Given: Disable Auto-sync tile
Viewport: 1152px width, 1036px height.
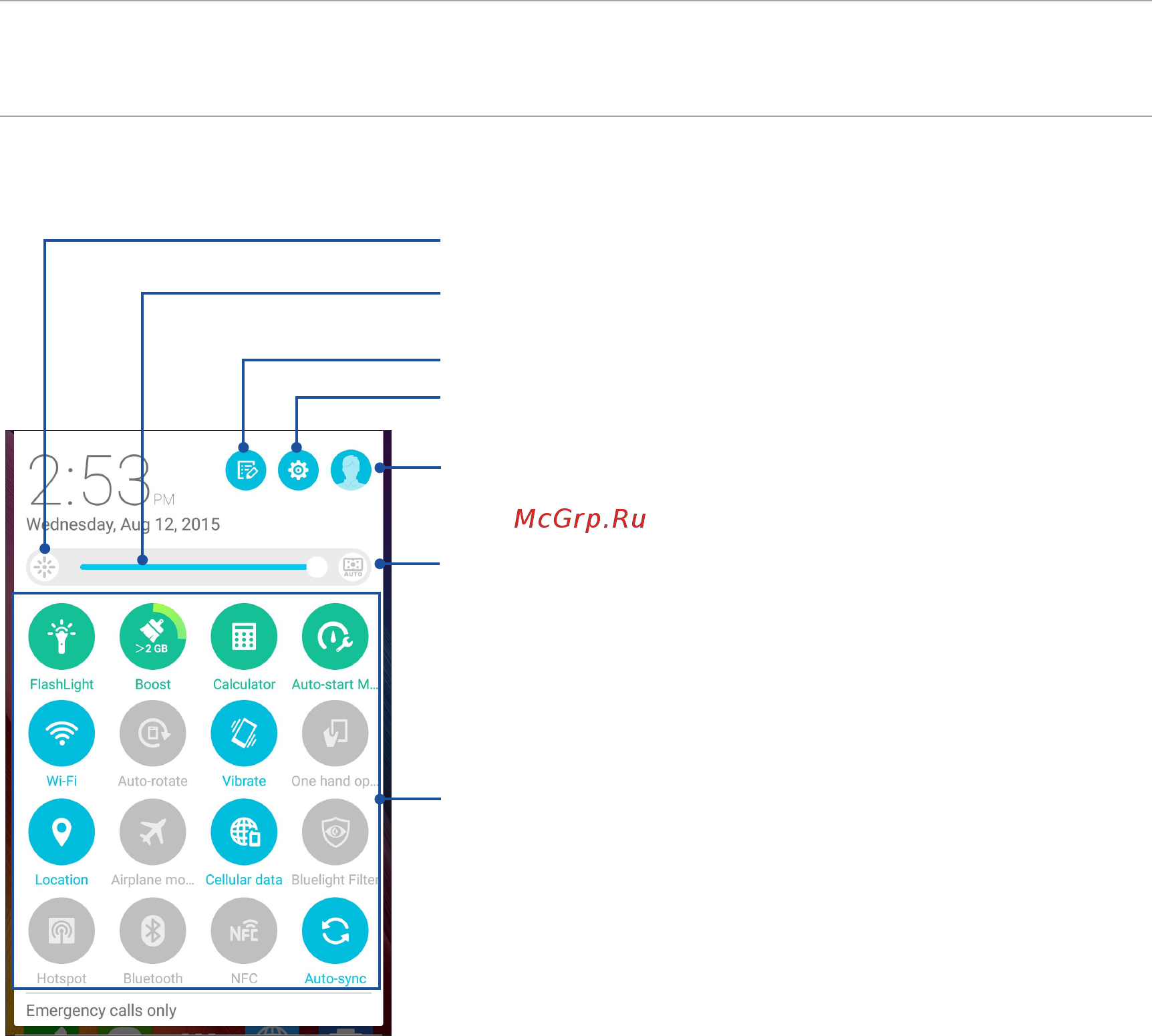Looking at the screenshot, I should (x=335, y=930).
